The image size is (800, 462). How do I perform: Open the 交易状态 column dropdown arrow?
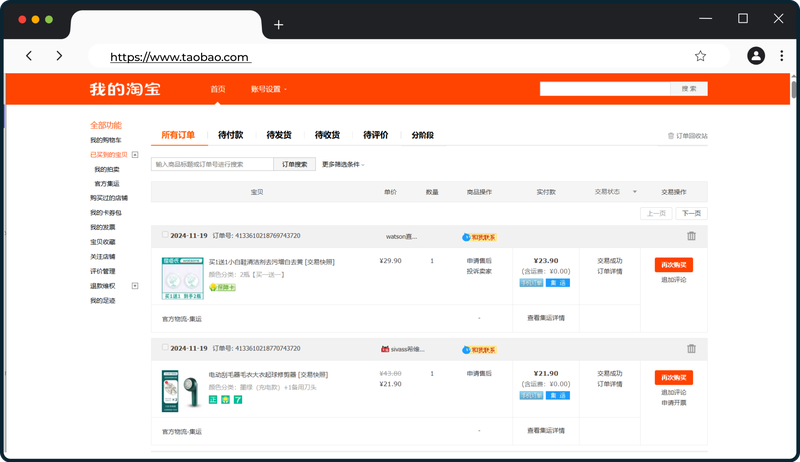point(635,192)
